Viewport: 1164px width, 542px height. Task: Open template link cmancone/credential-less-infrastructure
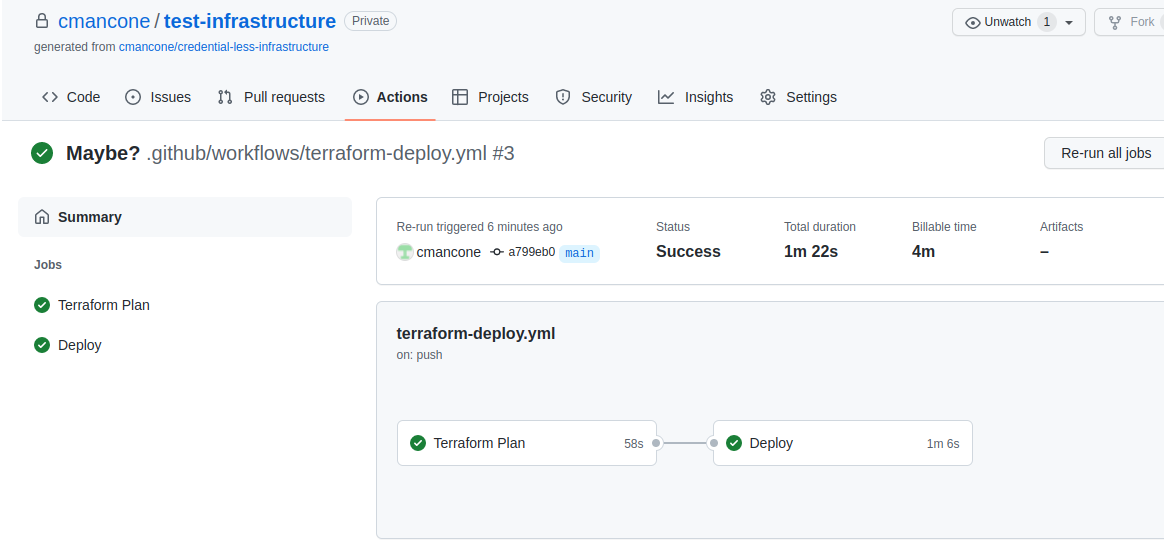pos(223,47)
